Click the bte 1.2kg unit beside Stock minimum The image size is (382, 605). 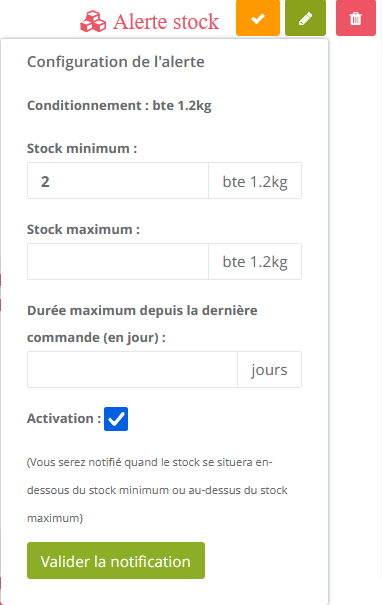coord(255,181)
